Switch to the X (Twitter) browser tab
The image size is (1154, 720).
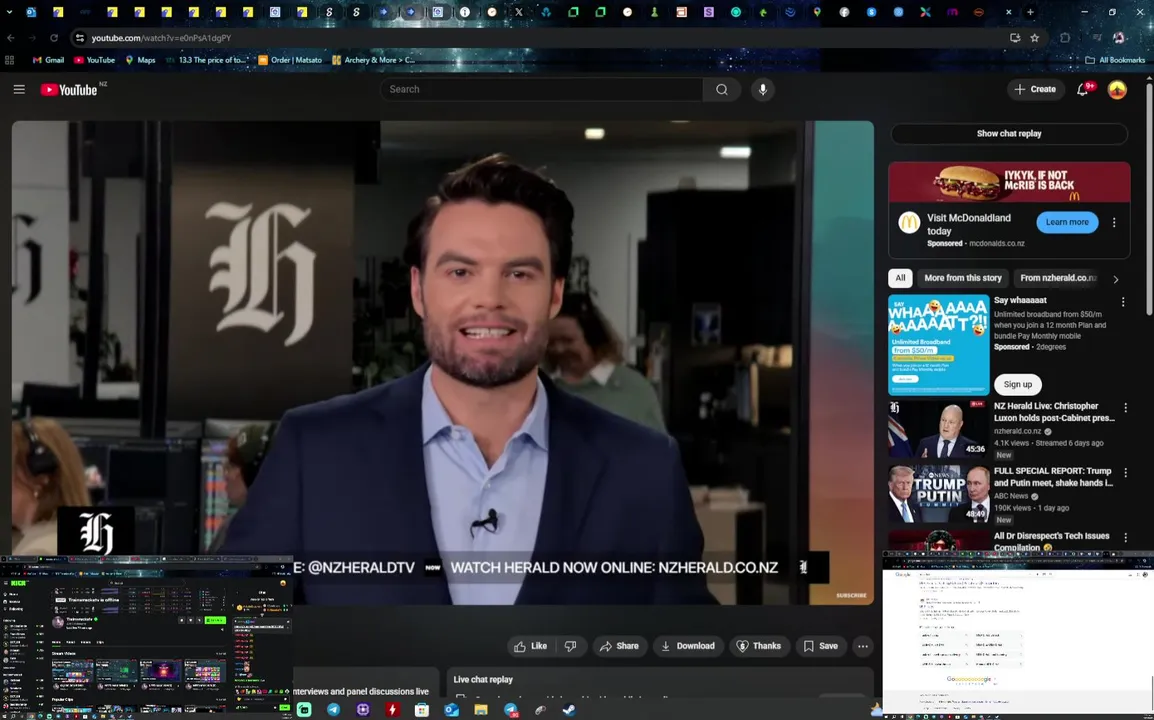point(519,12)
